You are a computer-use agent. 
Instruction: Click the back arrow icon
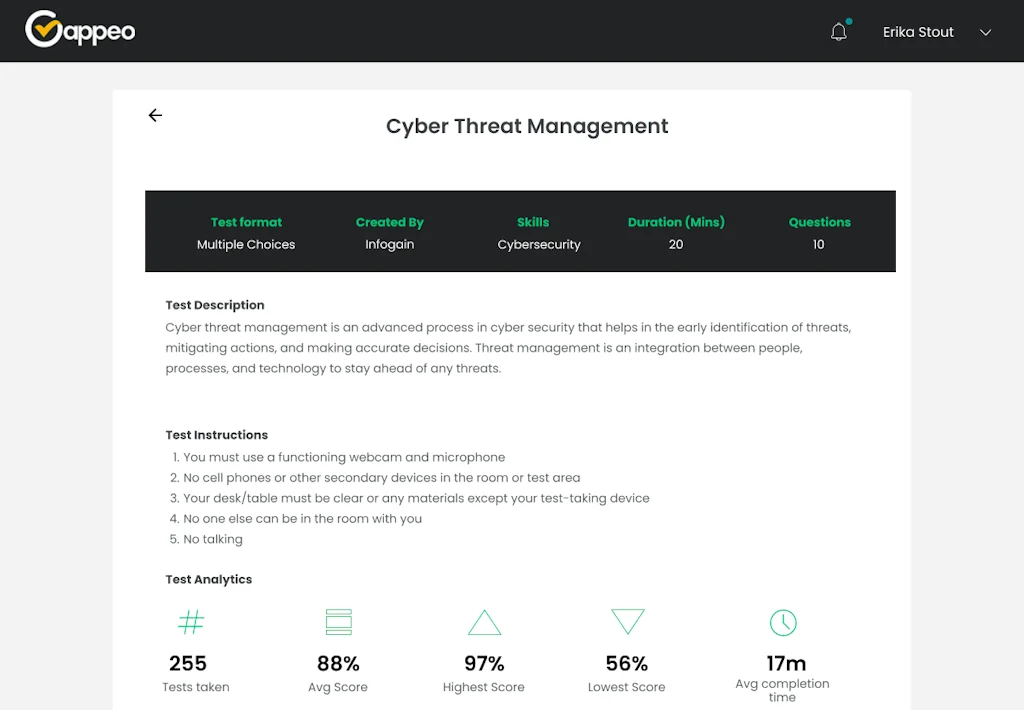click(155, 116)
